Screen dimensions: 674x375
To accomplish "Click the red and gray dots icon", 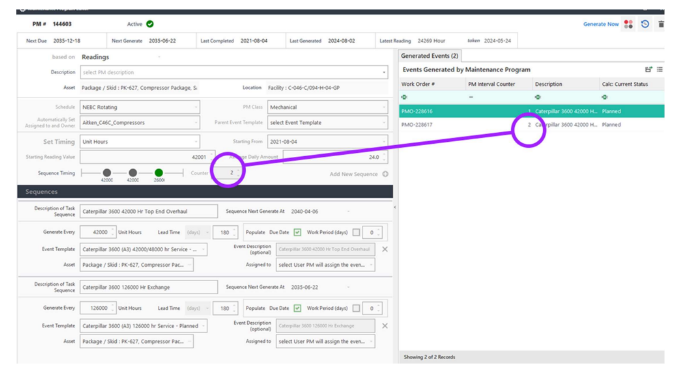I will [x=628, y=24].
